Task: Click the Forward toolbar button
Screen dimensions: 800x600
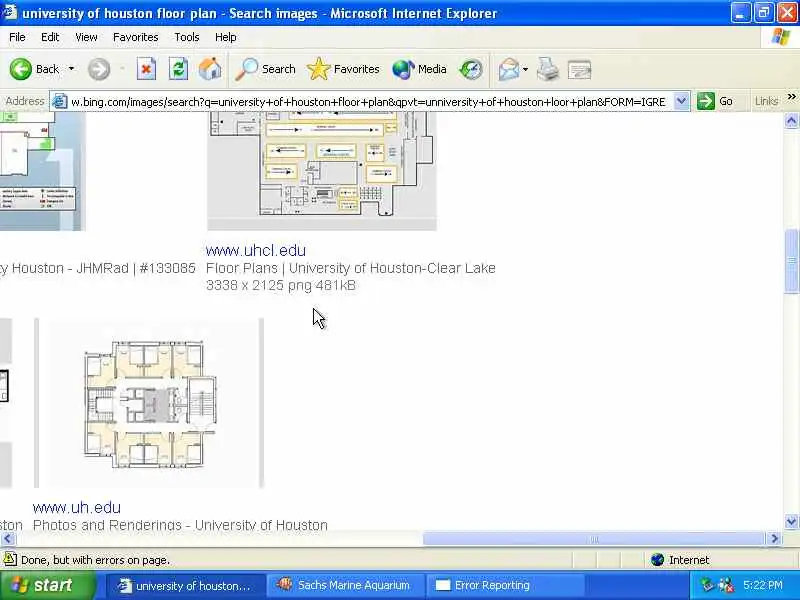Action: click(98, 69)
